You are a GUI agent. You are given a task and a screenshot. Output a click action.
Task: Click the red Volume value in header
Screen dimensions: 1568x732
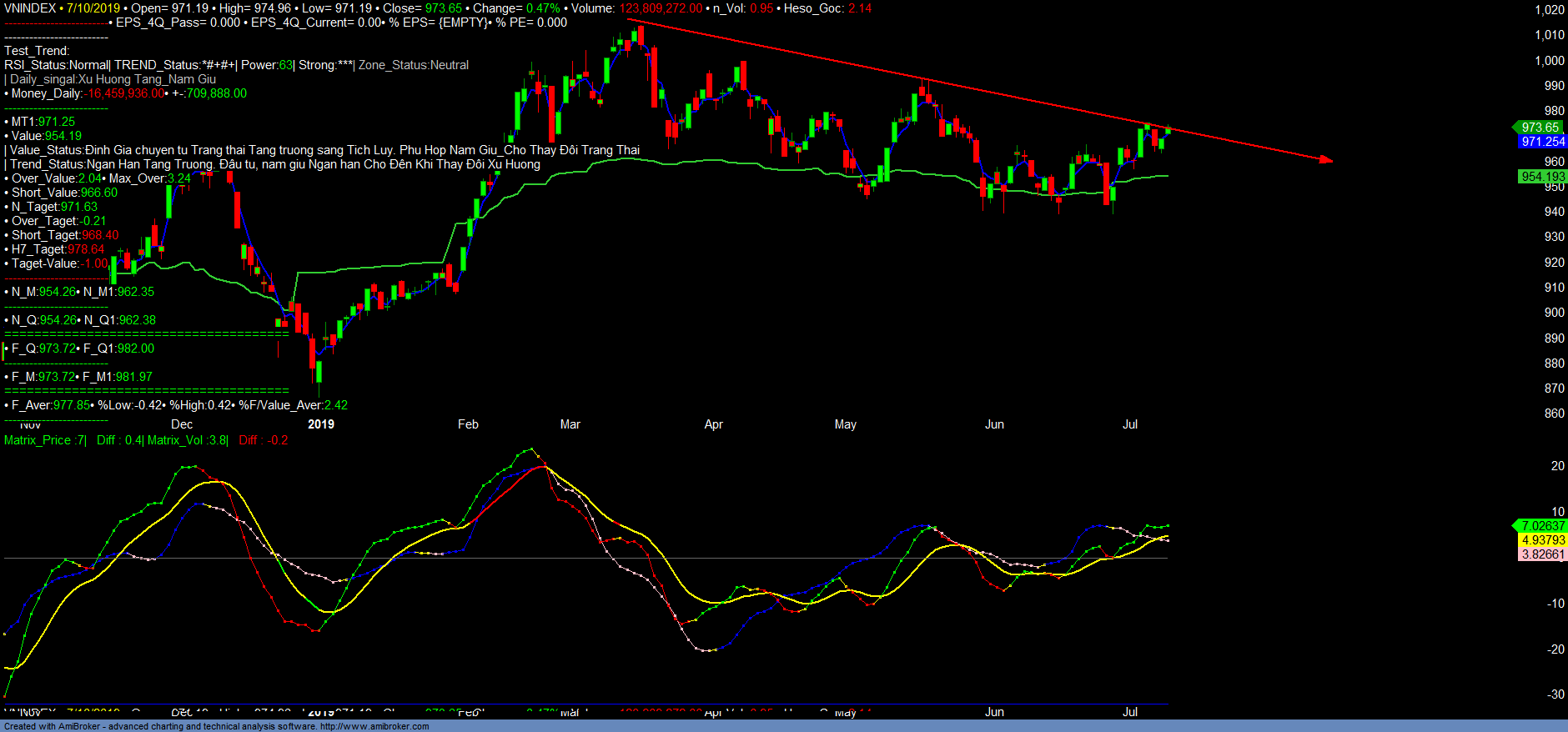(x=661, y=8)
